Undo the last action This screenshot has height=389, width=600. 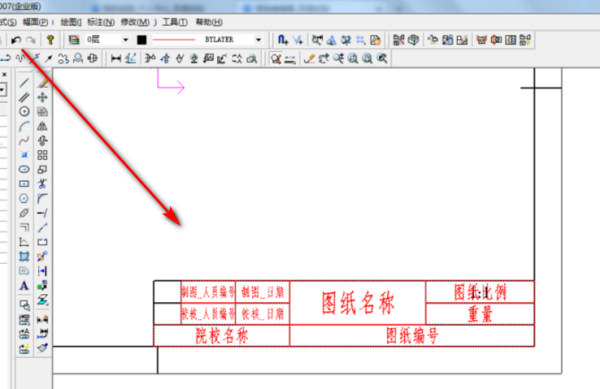tap(16, 39)
